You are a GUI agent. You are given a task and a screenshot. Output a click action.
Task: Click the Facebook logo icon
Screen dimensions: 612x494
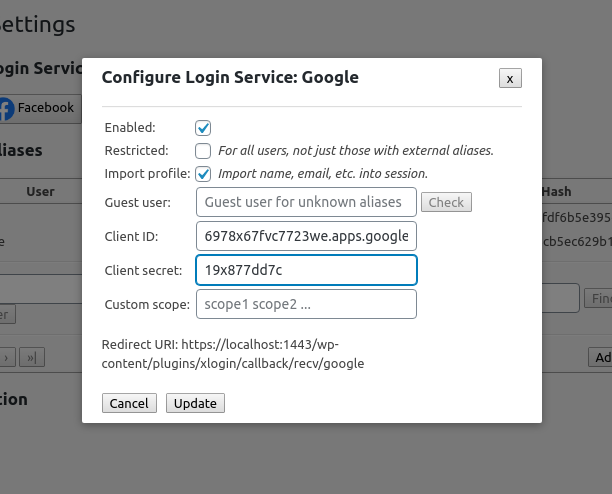tap(6, 108)
